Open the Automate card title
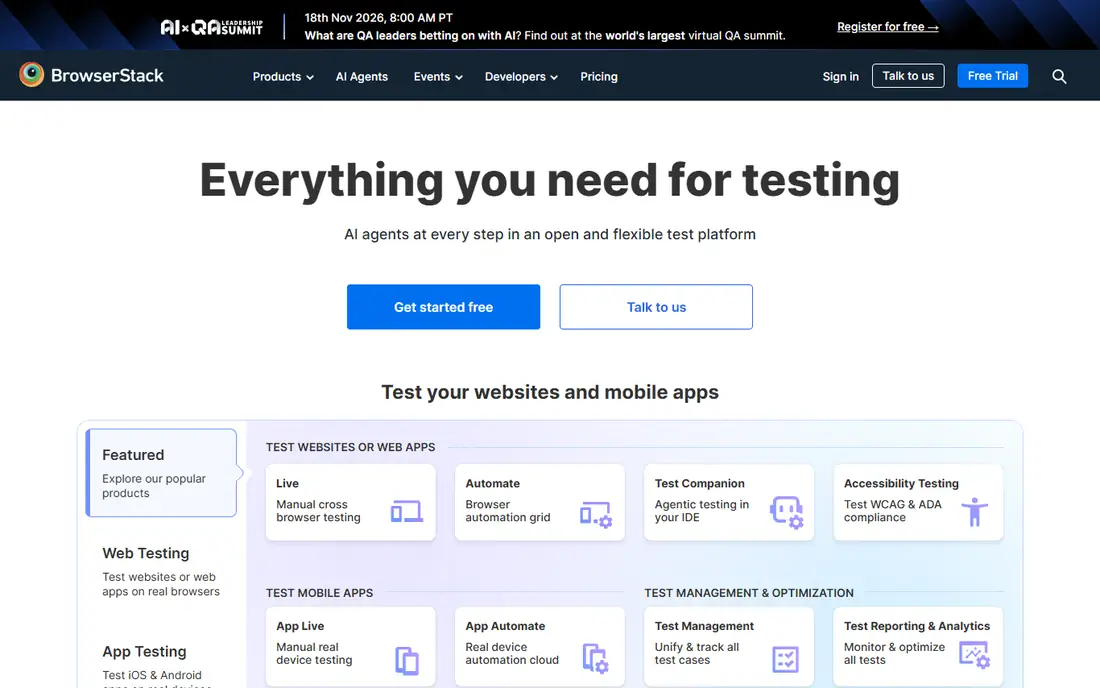Image resolution: width=1100 pixels, height=688 pixels. click(492, 483)
